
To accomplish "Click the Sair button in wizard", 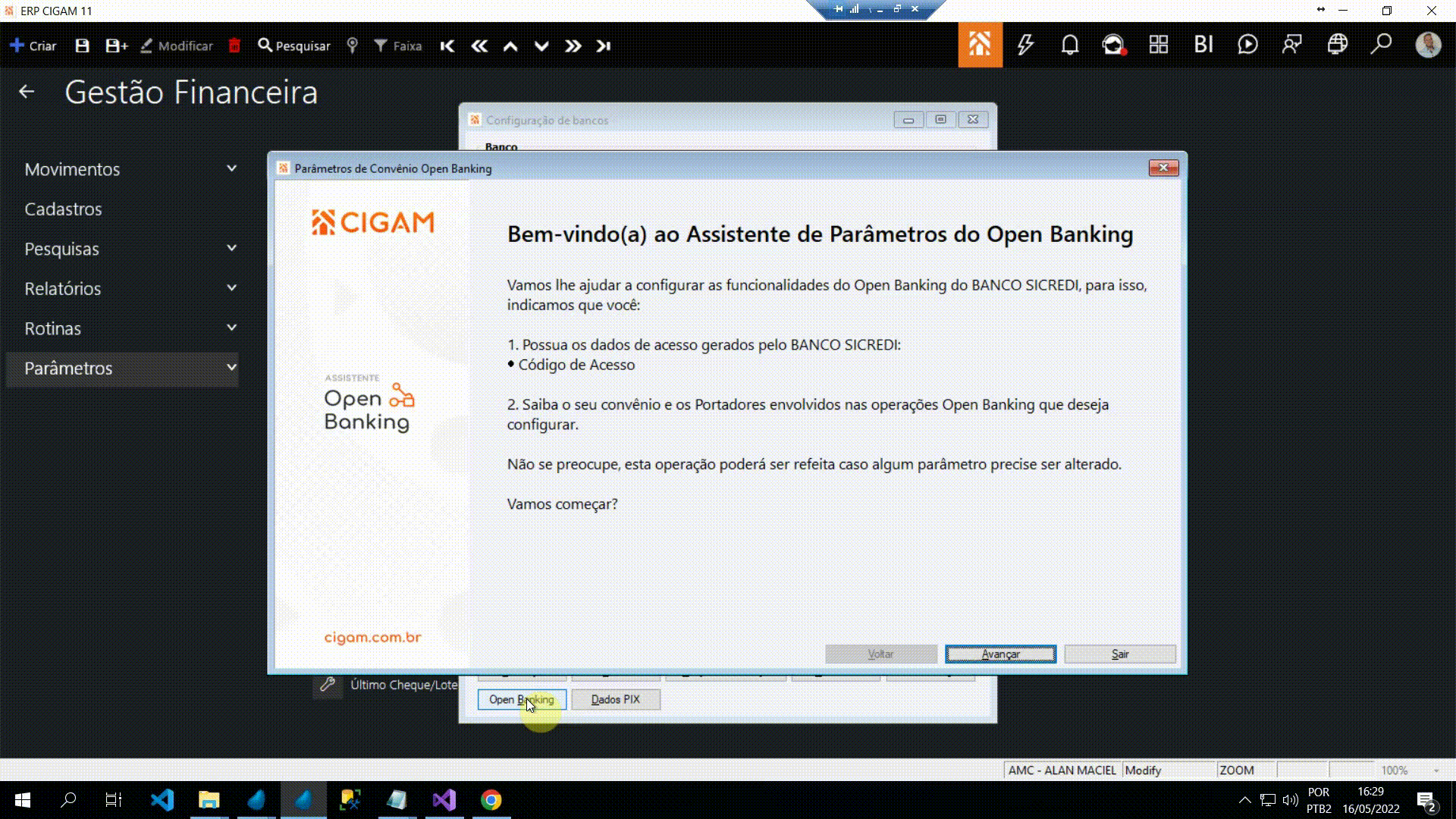I will pos(1119,654).
